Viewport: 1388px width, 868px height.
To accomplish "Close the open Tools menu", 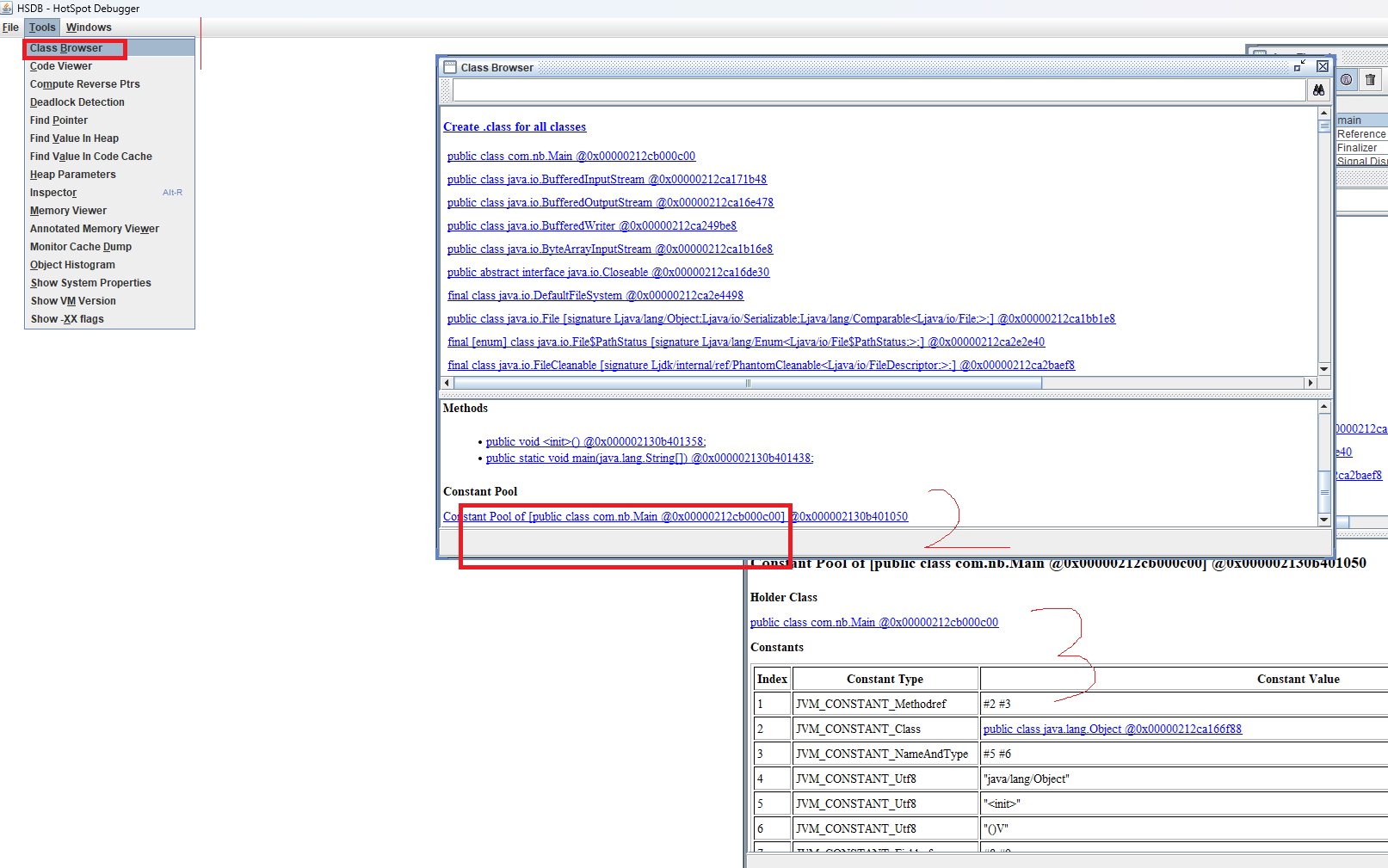I will (x=42, y=28).
